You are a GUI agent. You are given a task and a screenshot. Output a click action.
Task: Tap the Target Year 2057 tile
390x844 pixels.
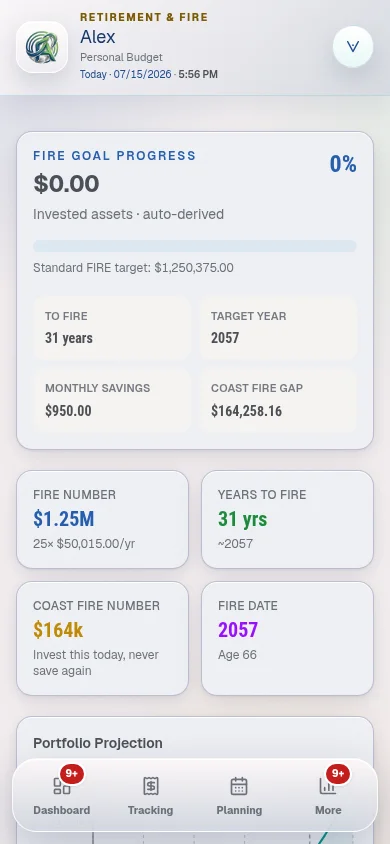coord(278,328)
